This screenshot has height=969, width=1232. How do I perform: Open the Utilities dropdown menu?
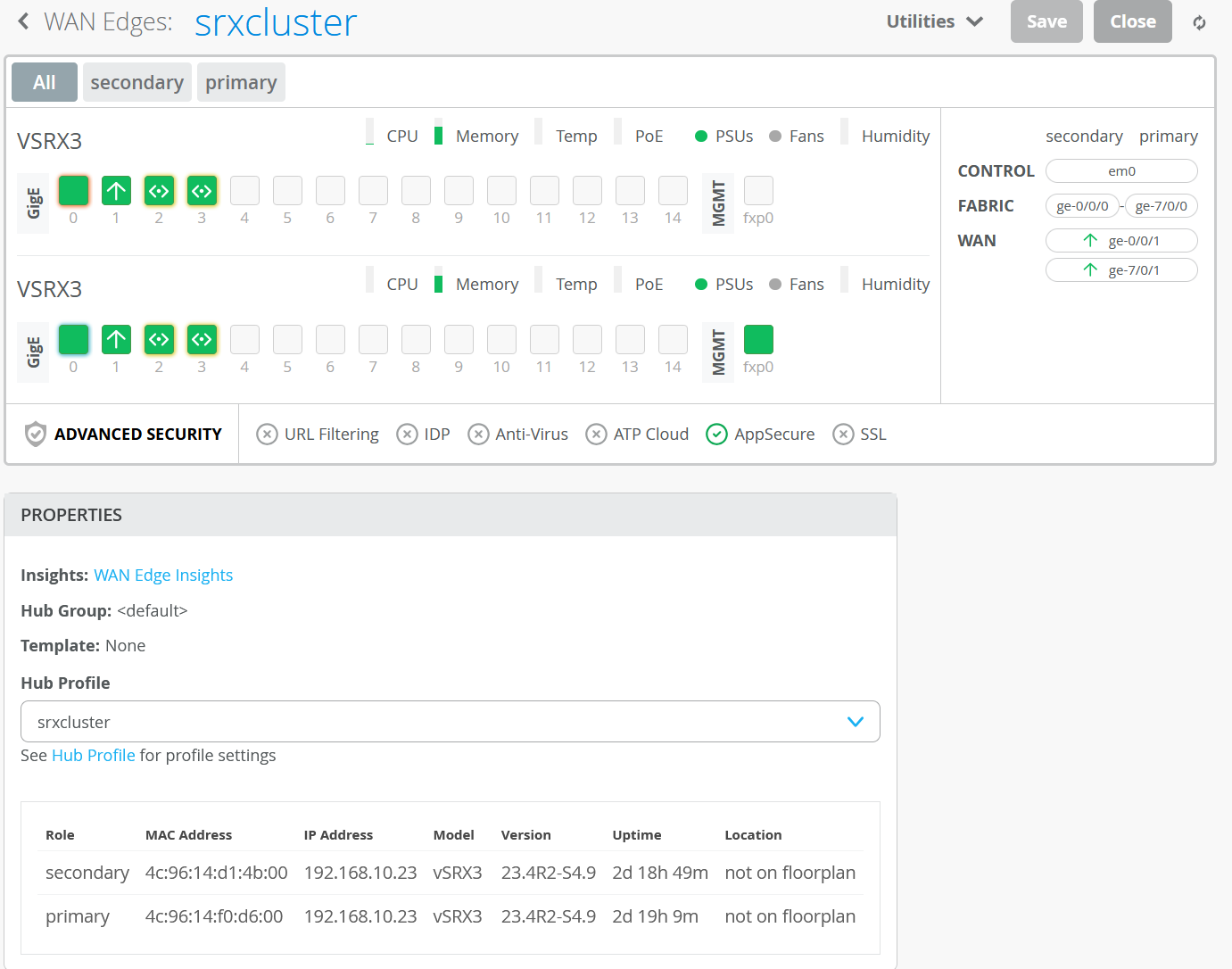click(x=934, y=21)
